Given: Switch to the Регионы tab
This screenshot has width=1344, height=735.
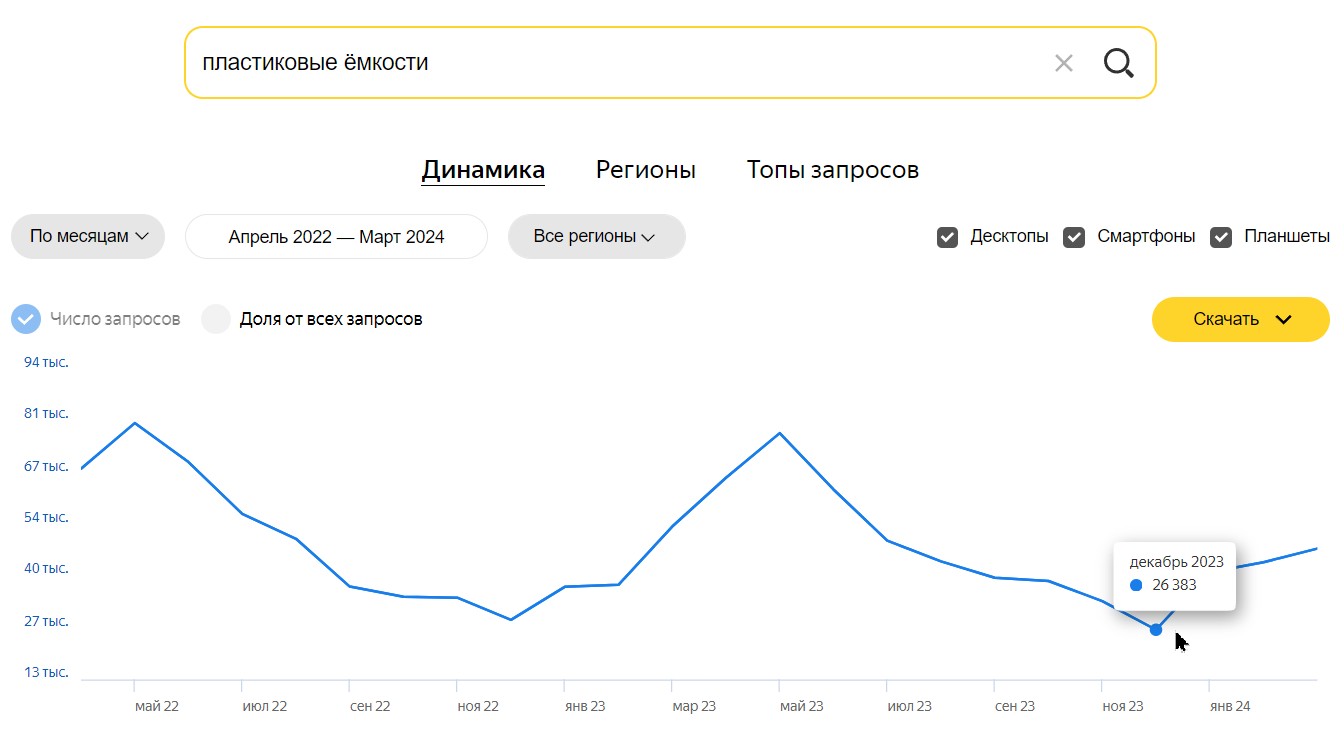Looking at the screenshot, I should coord(646,170).
